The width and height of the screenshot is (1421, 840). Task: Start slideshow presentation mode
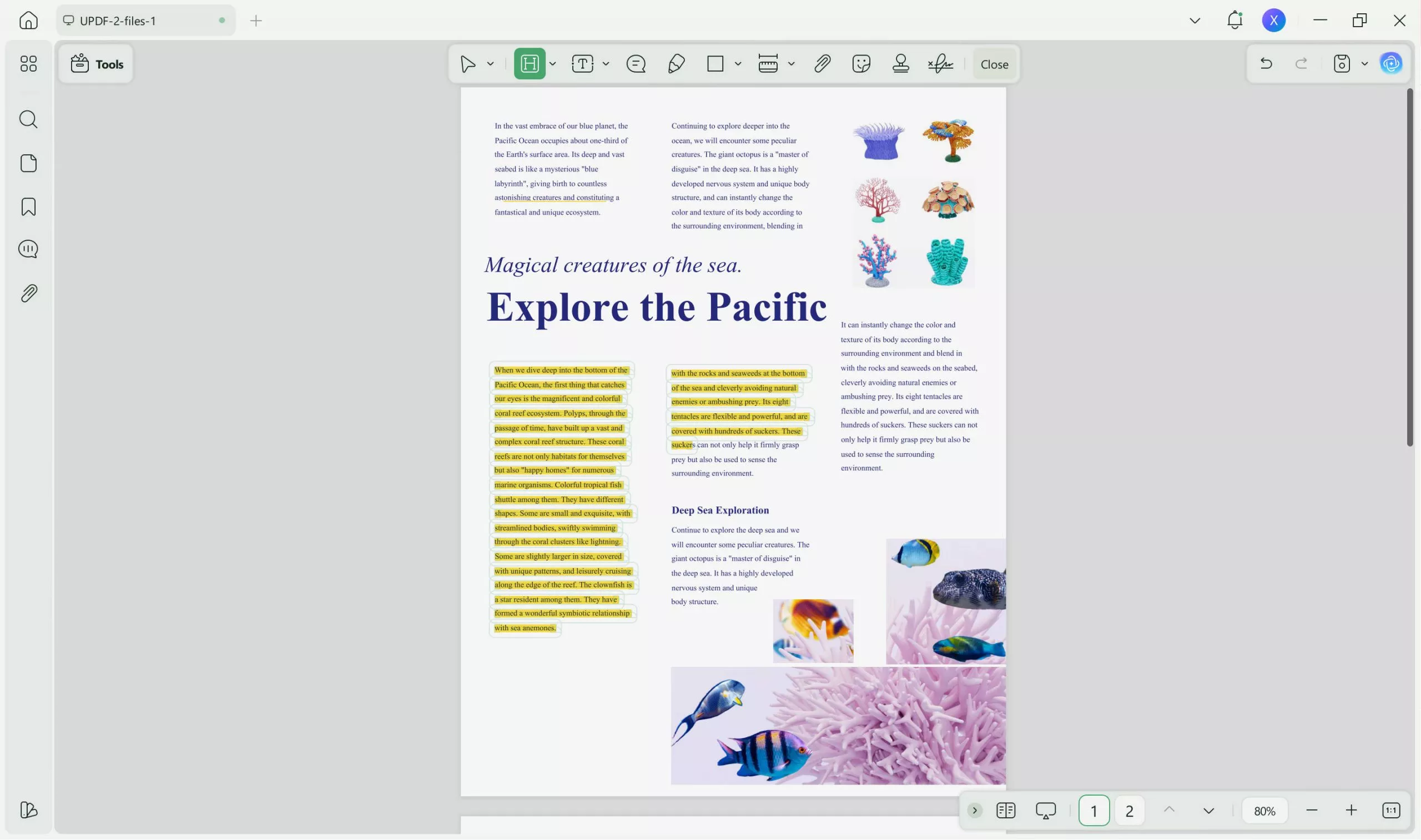pos(1046,811)
